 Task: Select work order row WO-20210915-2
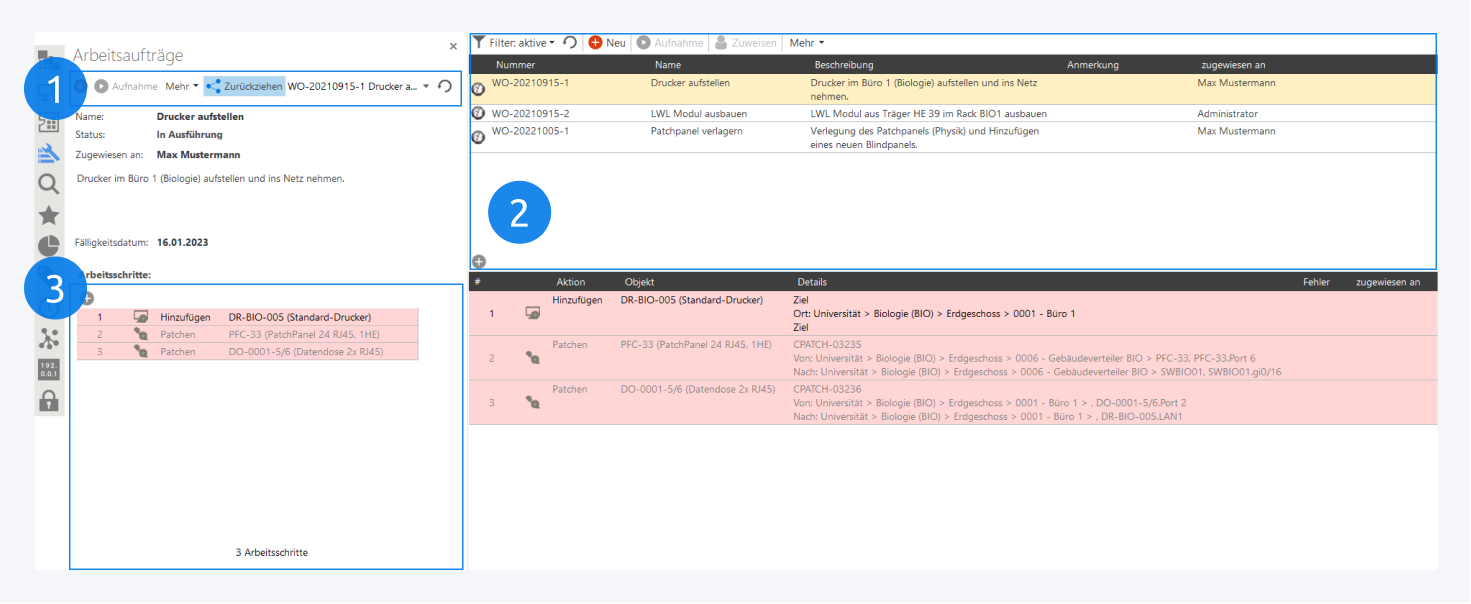click(530, 114)
